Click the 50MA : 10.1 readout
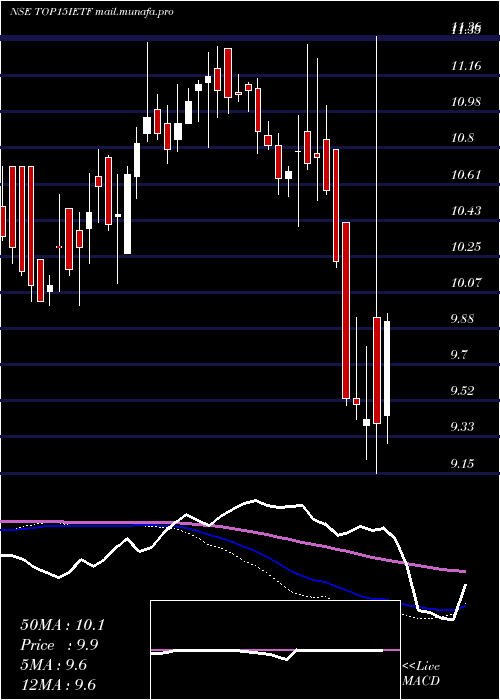Screen dimensions: 500x700 [62, 625]
